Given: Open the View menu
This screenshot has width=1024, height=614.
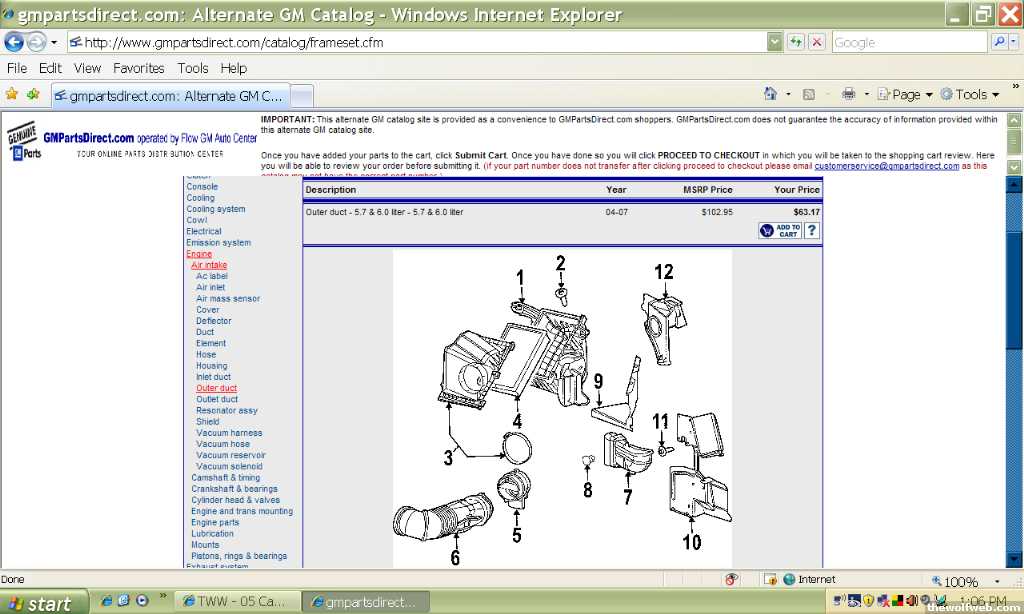Looking at the screenshot, I should point(87,68).
